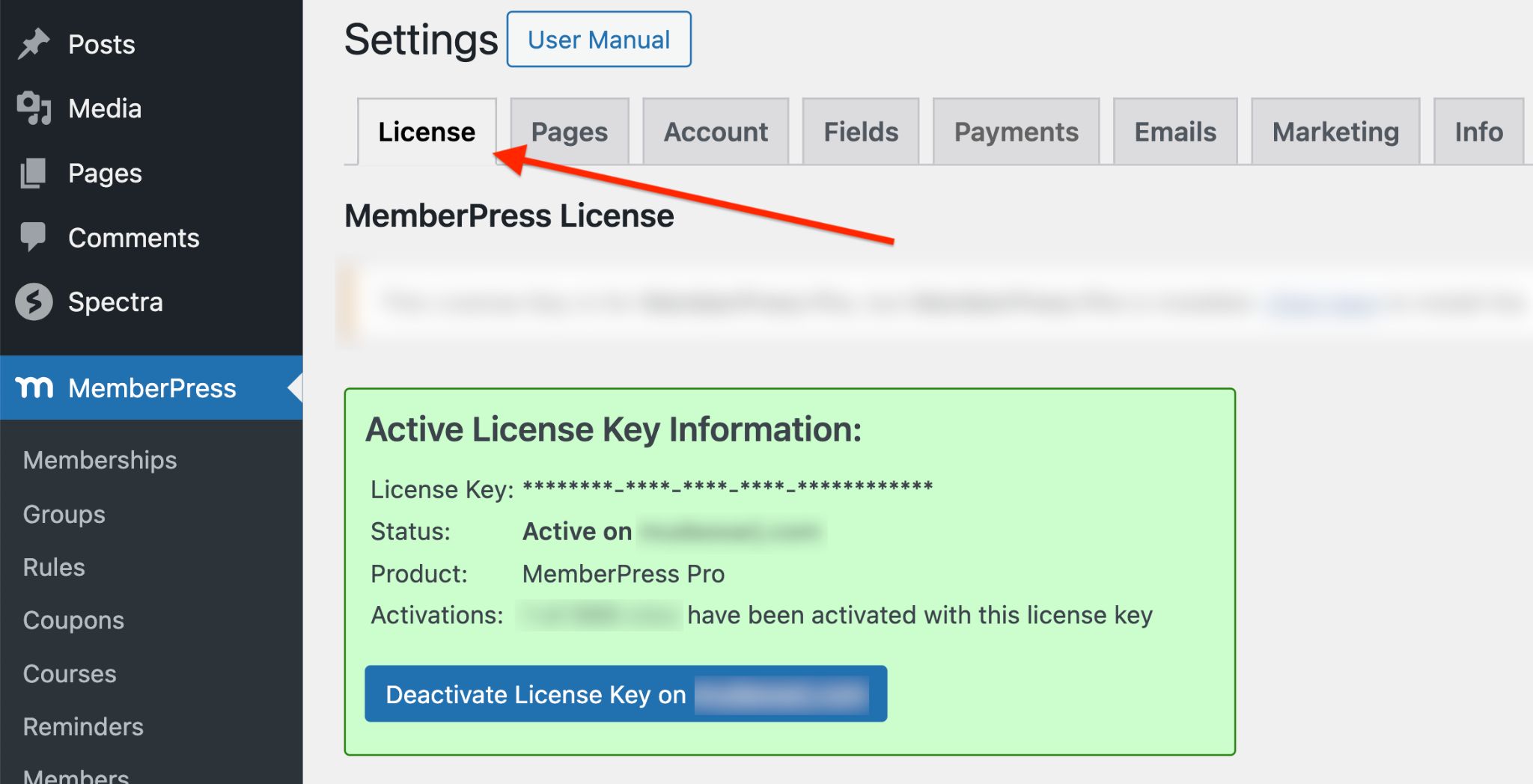Switch to the License tab
1533x784 pixels.
pyautogui.click(x=427, y=132)
